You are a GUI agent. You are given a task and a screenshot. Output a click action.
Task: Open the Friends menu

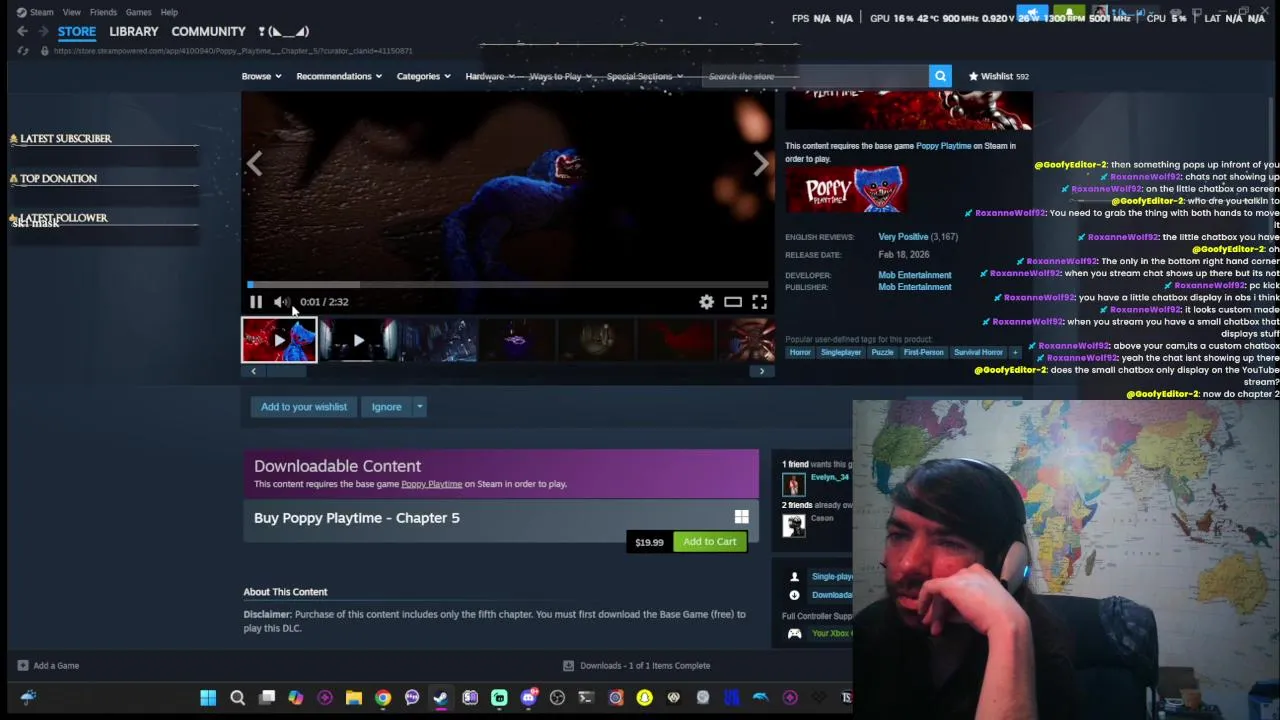click(103, 12)
